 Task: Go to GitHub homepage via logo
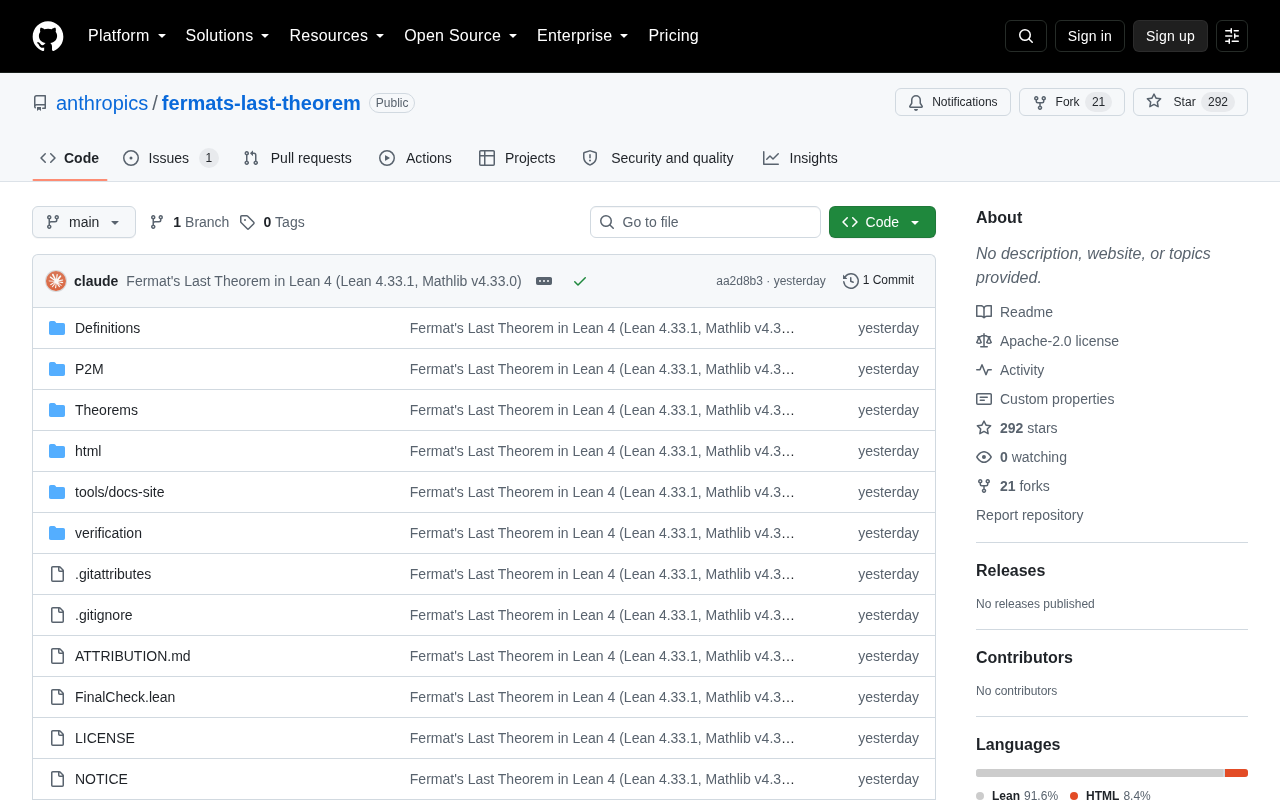[48, 36]
